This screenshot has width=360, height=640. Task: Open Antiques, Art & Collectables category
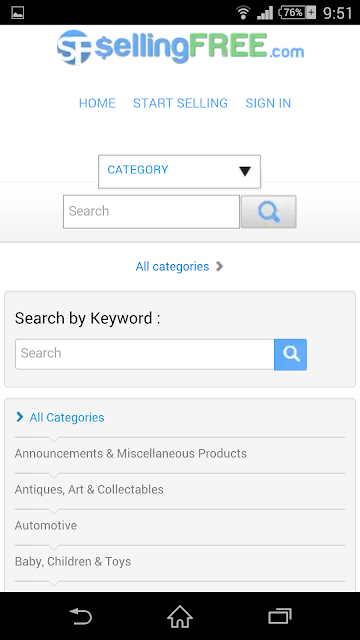click(x=89, y=489)
